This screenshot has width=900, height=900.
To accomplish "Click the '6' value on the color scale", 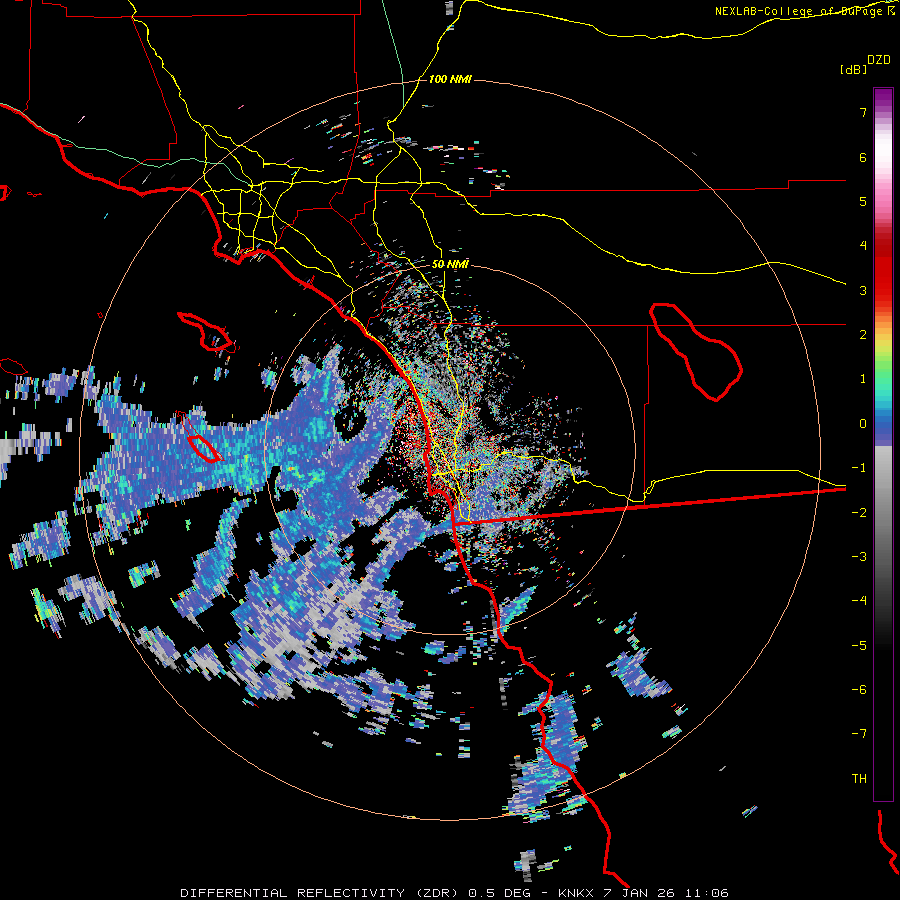I will click(863, 157).
